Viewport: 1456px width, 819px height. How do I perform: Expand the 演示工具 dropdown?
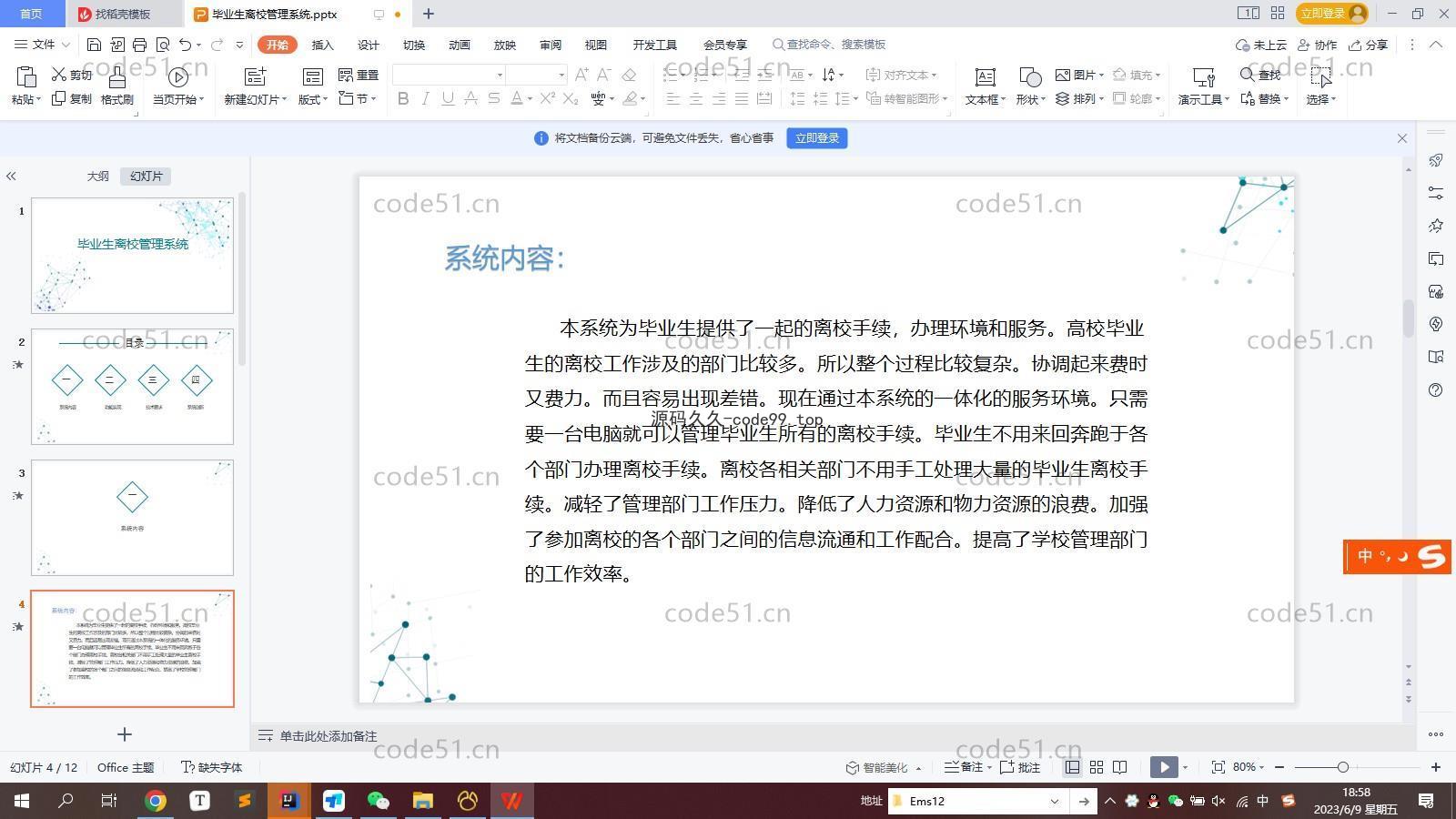[x=1204, y=99]
